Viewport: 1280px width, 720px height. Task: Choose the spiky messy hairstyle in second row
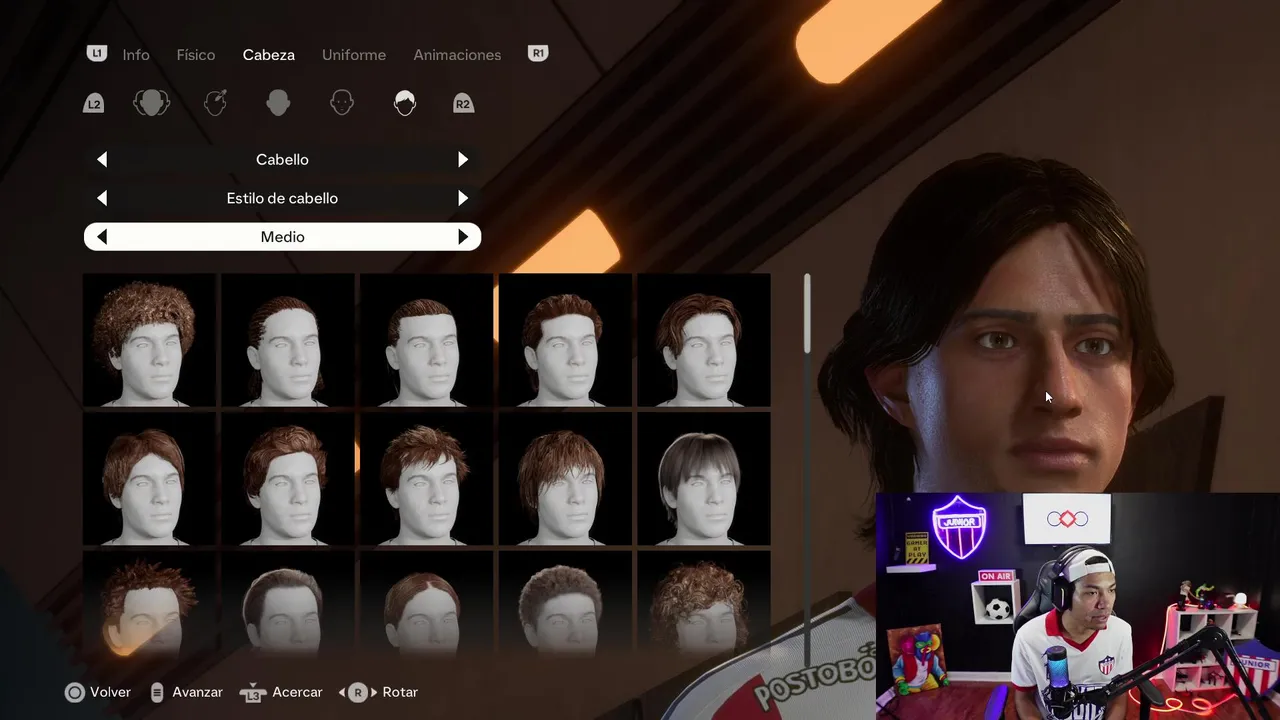[x=426, y=479]
